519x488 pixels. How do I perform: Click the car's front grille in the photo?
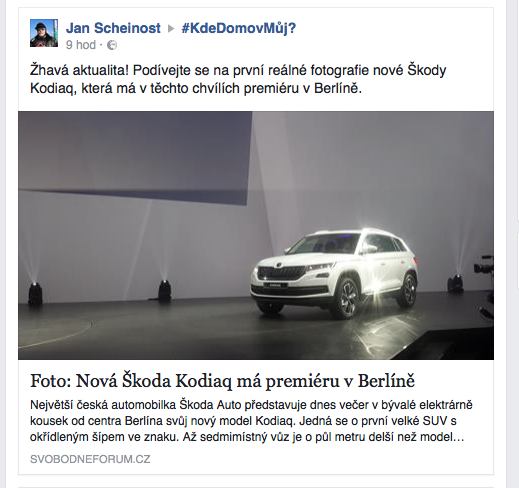(283, 273)
